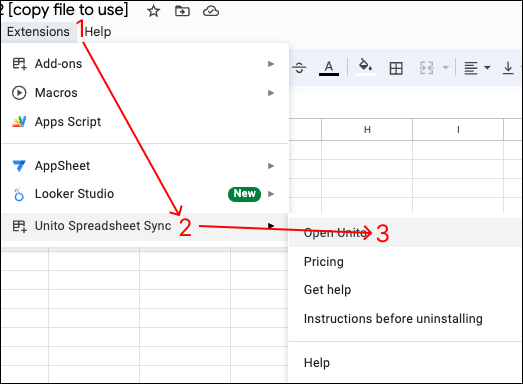Click the vertical align icon
Screen dimensions: 523x384
[x=508, y=68]
